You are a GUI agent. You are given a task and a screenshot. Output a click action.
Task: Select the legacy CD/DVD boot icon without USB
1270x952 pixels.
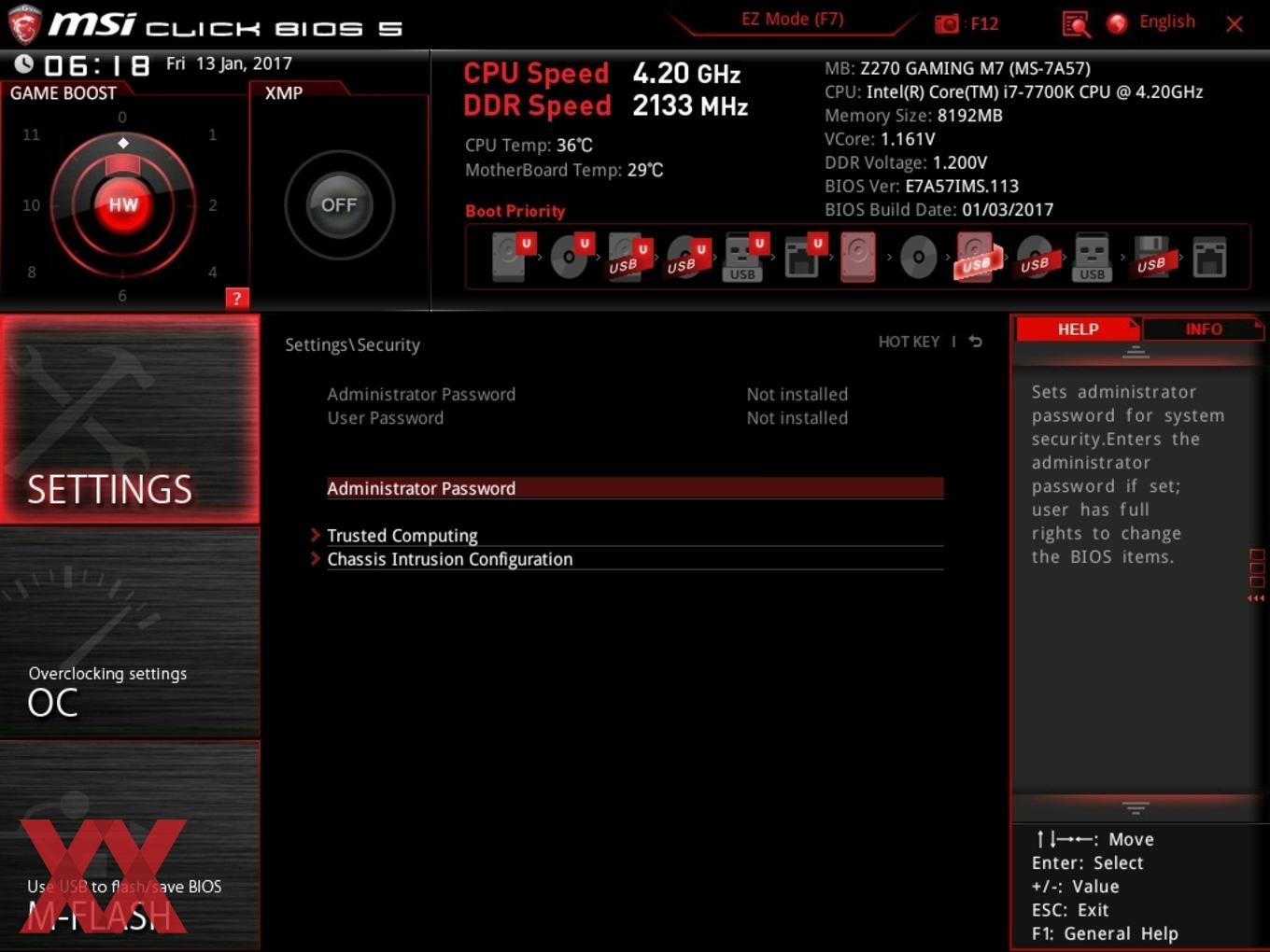tap(918, 257)
